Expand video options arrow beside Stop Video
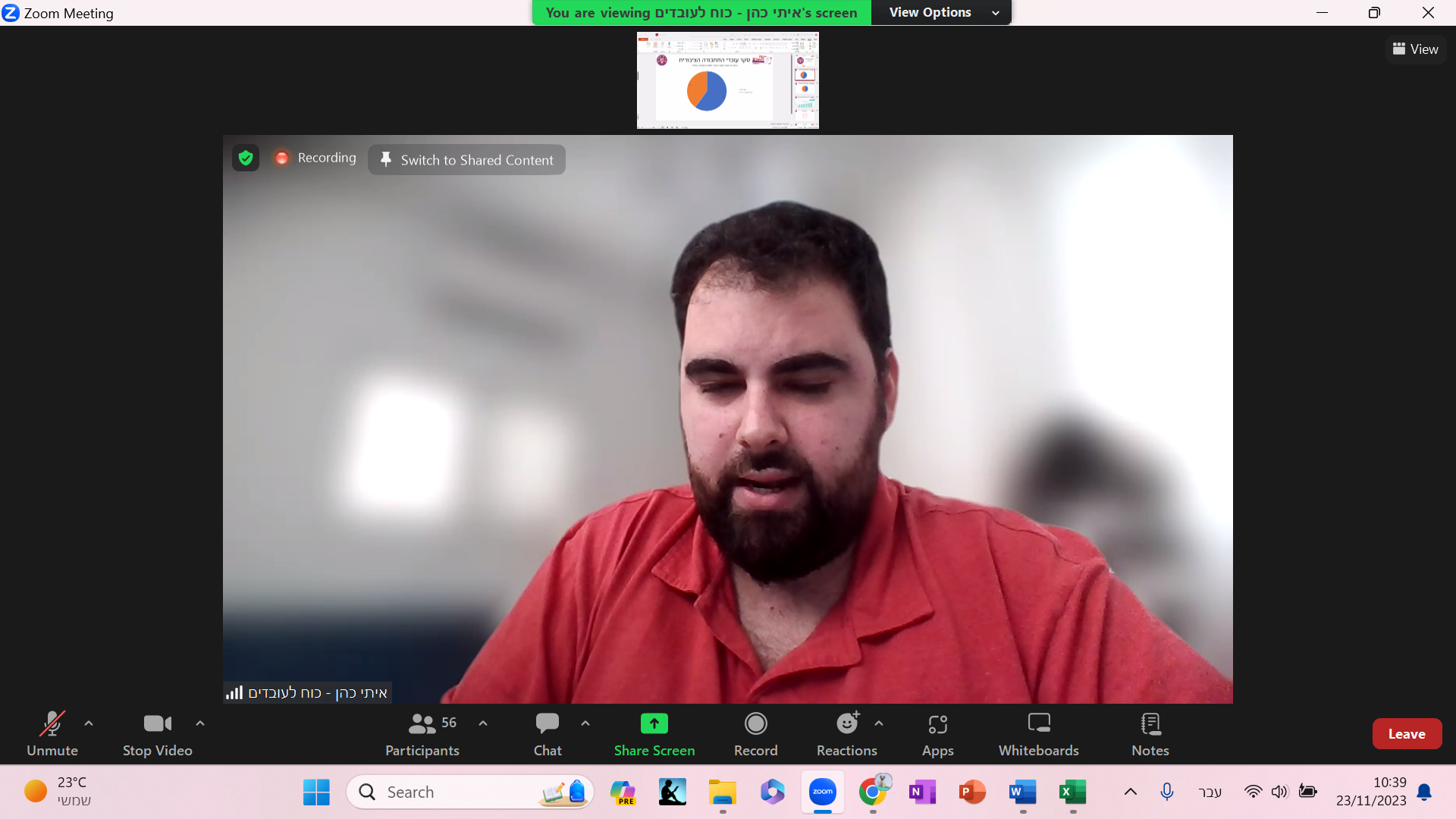Screen dimensions: 1456x819 click(x=200, y=723)
